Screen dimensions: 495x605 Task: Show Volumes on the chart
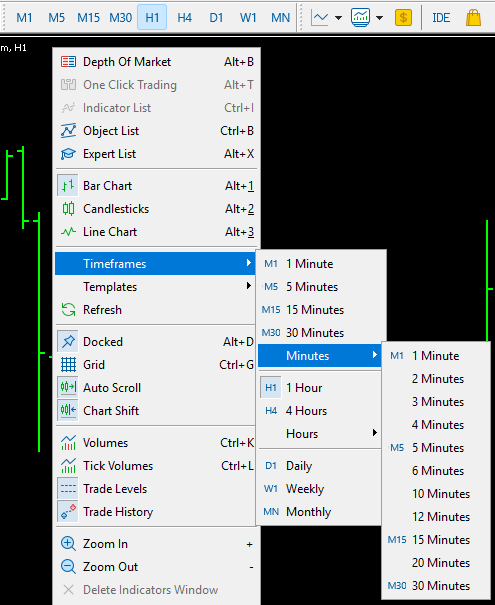(x=155, y=443)
